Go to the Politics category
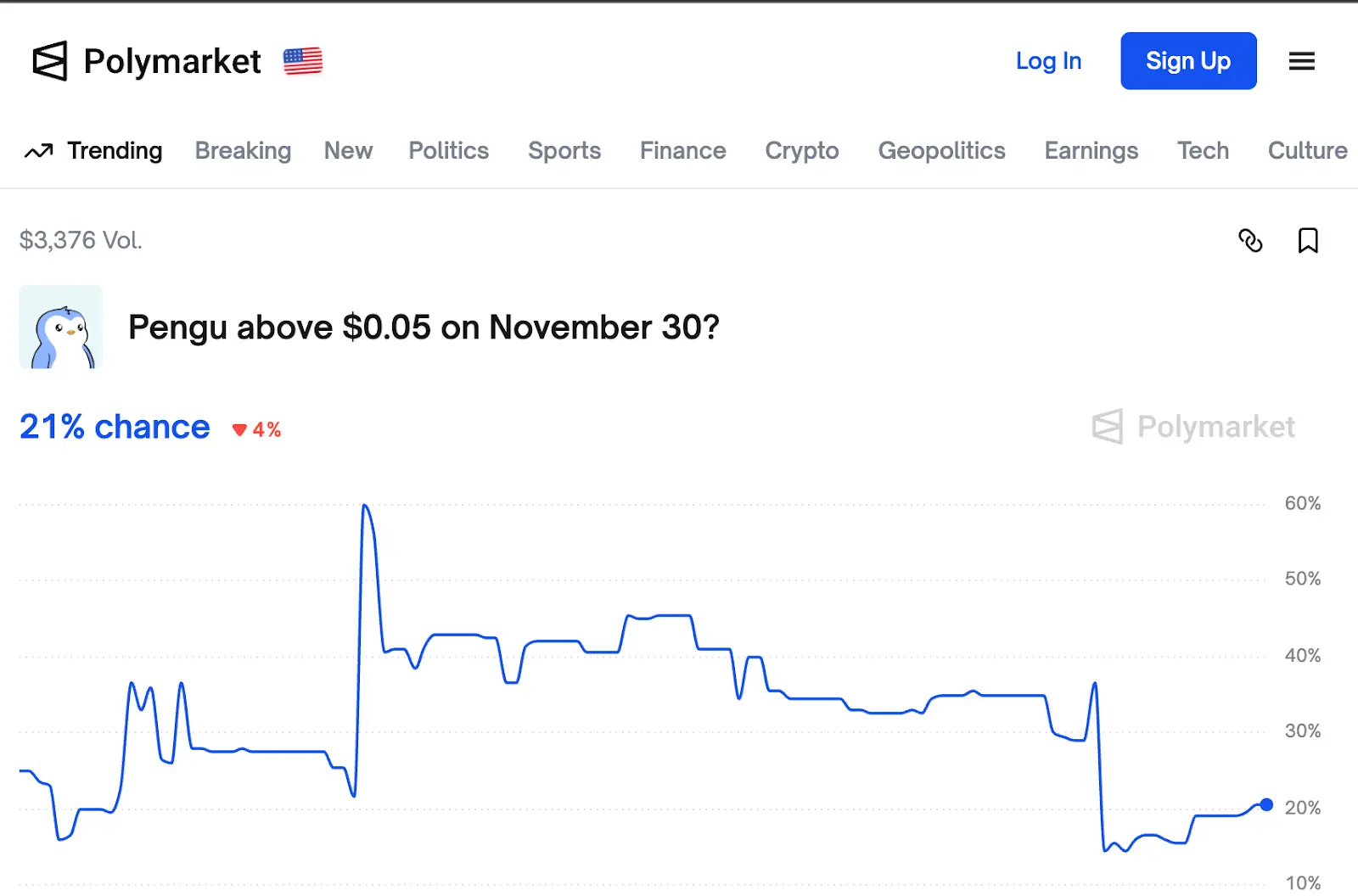The image size is (1358, 896). (x=448, y=150)
